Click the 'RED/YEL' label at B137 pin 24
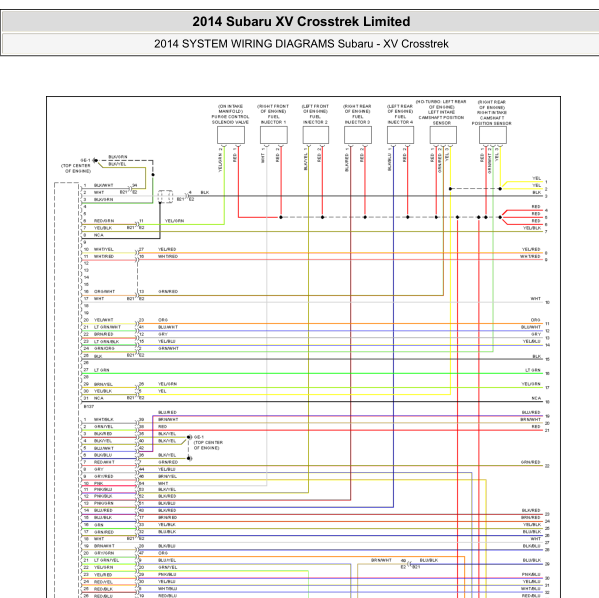Image resolution: width=599 pixels, height=598 pixels. (103, 582)
